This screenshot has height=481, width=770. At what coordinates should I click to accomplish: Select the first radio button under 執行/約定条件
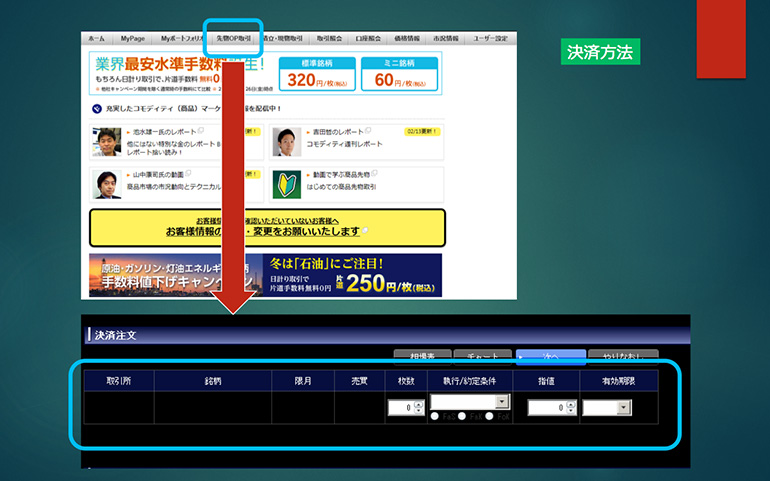[435, 416]
